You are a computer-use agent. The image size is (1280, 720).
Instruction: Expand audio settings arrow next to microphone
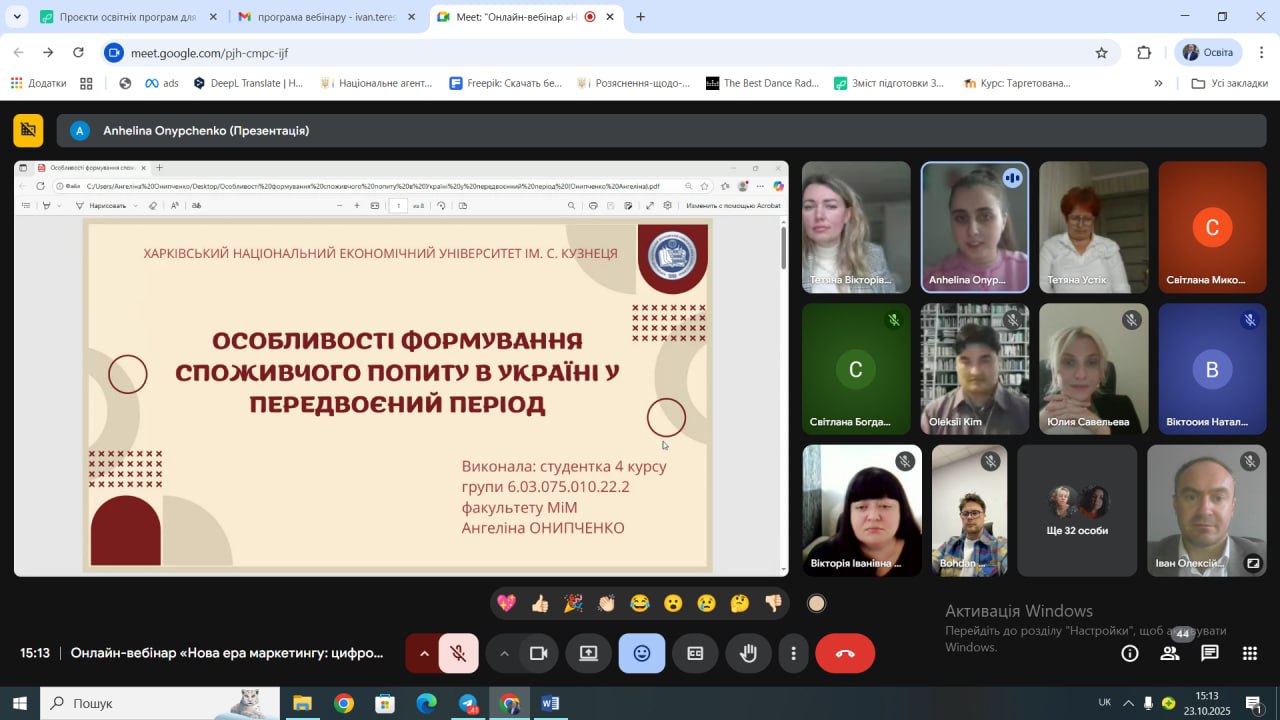tap(424, 654)
